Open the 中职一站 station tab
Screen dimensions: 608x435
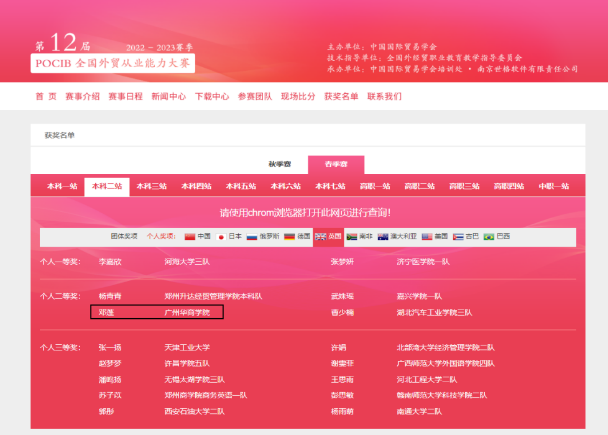click(553, 186)
